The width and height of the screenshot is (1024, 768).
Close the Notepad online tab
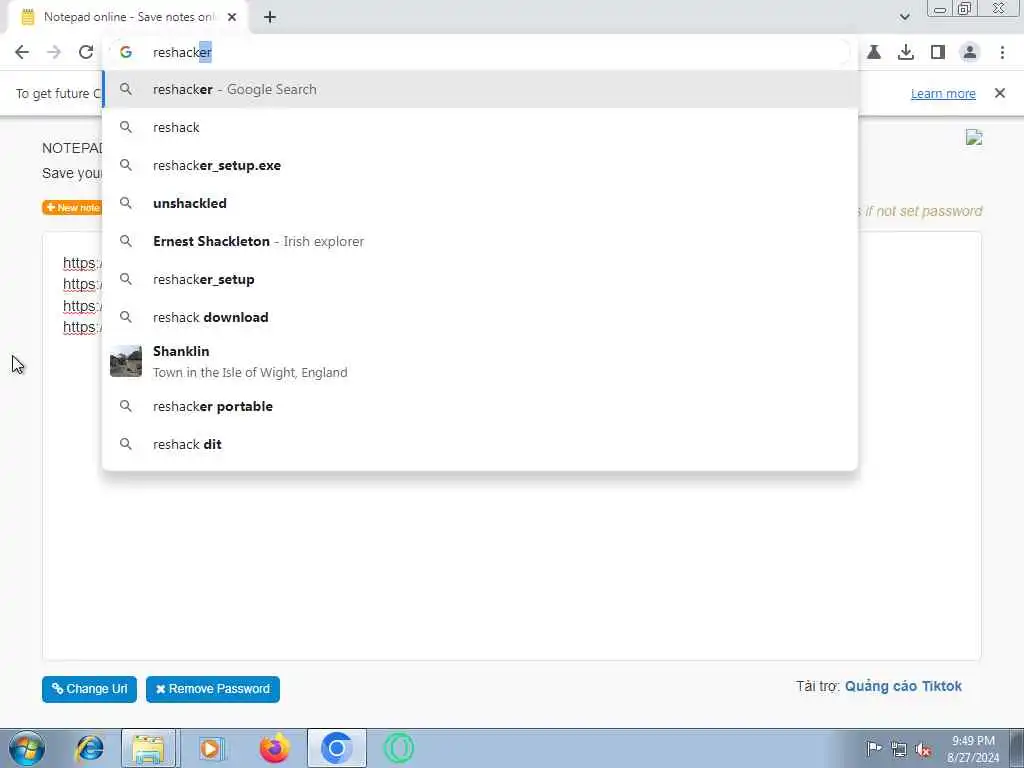click(232, 17)
